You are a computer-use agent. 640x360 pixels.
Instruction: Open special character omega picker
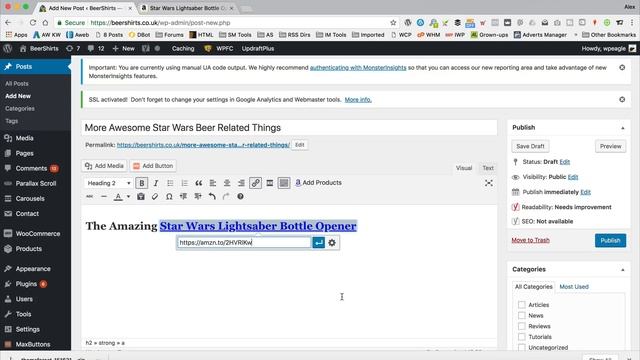click(169, 197)
